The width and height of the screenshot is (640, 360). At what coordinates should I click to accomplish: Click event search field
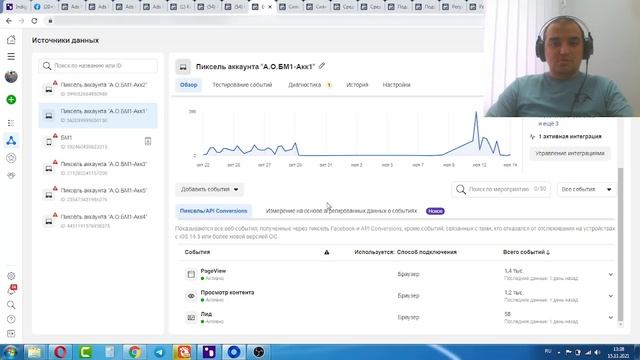(x=501, y=189)
